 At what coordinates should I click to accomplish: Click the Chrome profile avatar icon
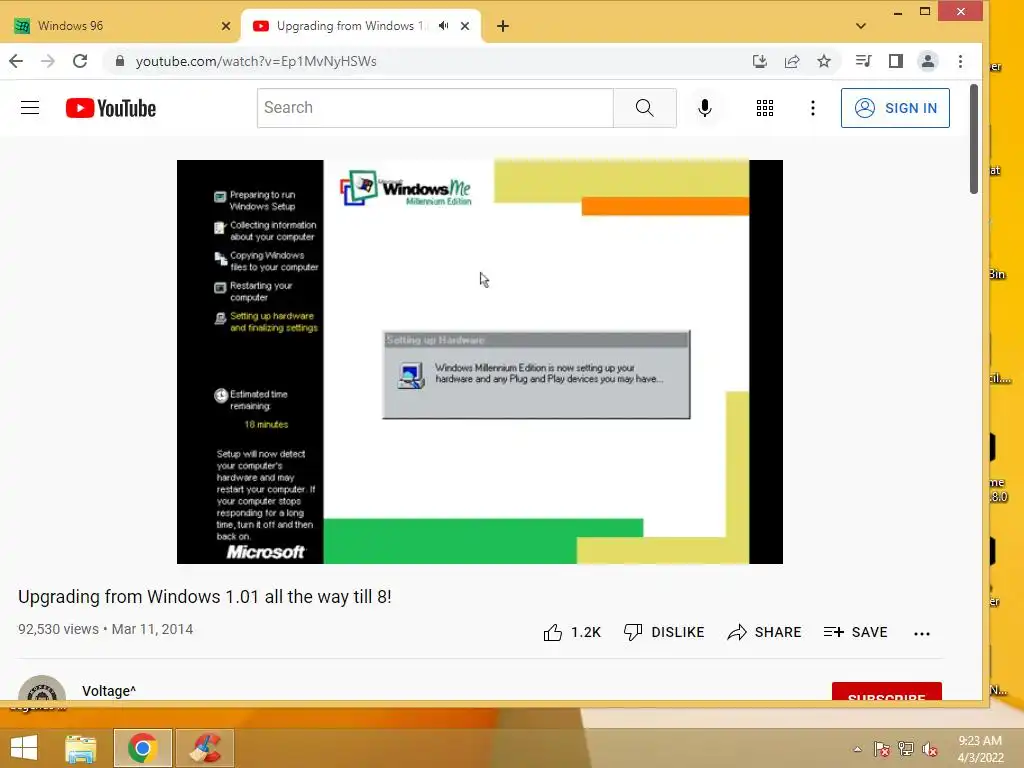[927, 61]
